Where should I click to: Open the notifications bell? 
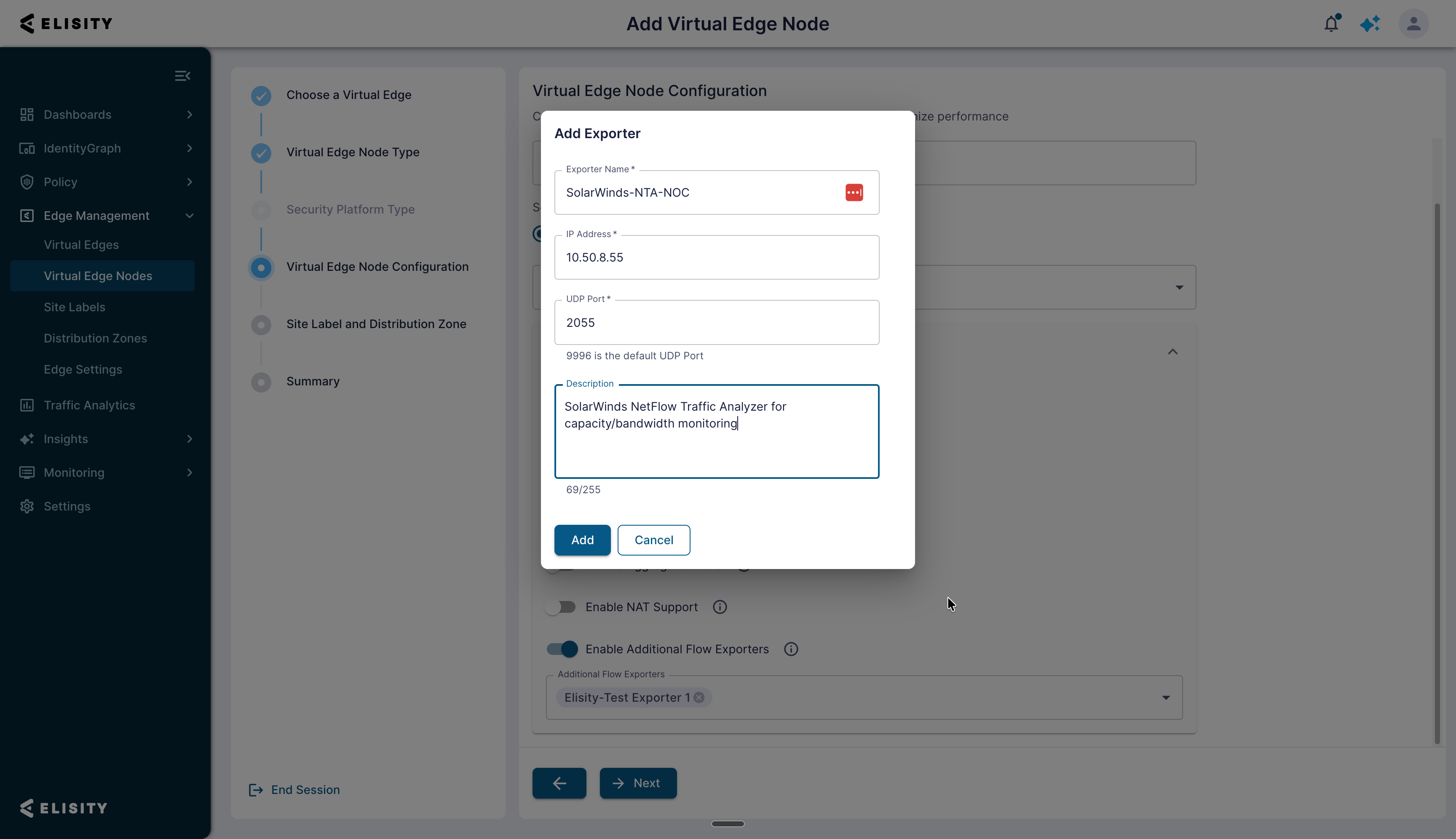(1331, 24)
